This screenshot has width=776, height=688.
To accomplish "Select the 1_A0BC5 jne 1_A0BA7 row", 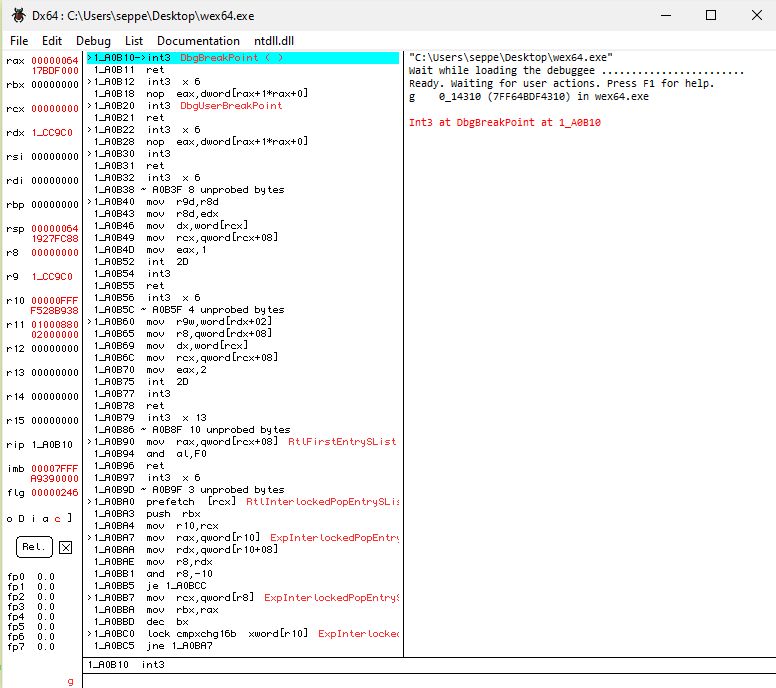I will [243, 646].
